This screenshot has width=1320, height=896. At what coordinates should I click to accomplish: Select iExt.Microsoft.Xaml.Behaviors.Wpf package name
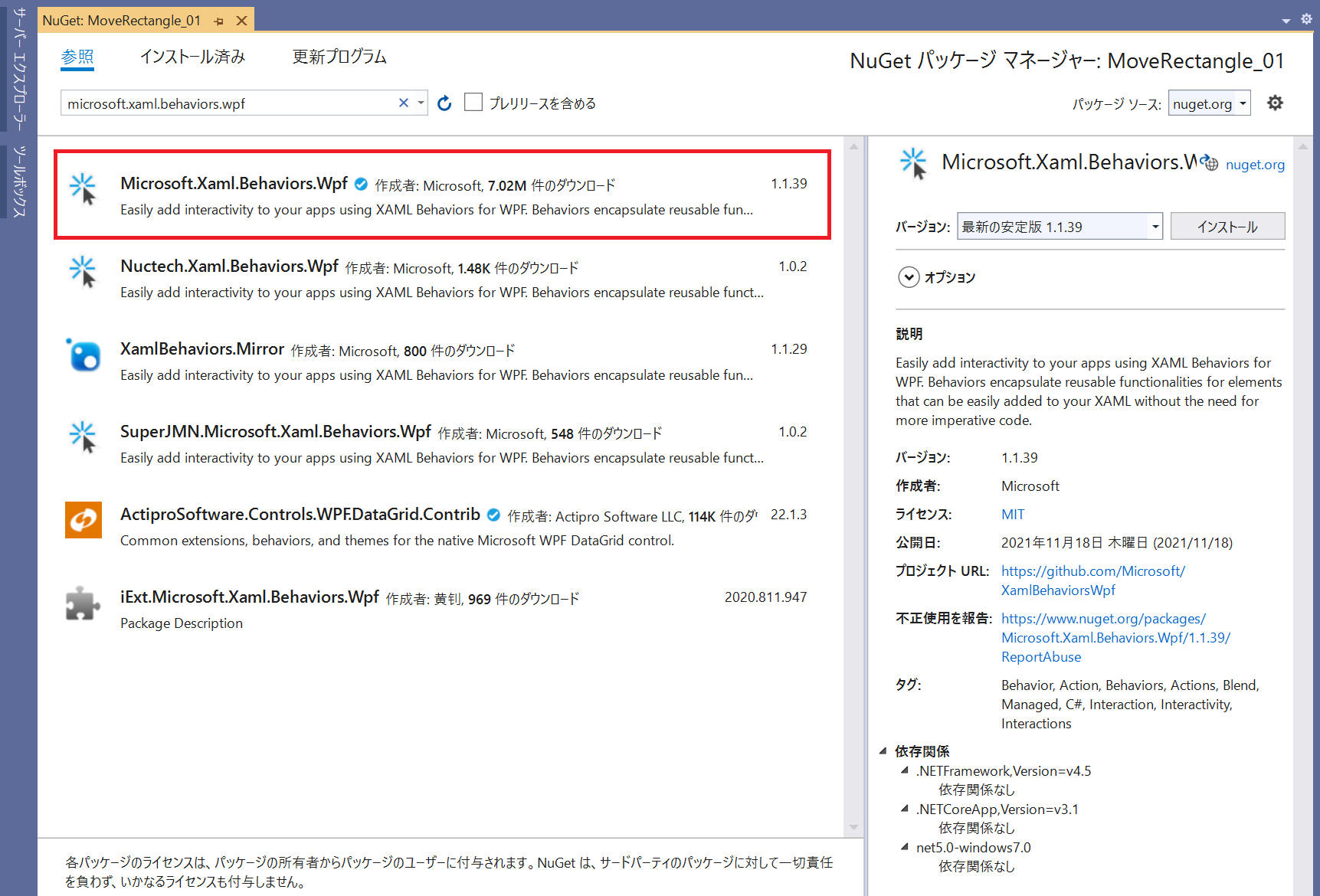pos(250,597)
